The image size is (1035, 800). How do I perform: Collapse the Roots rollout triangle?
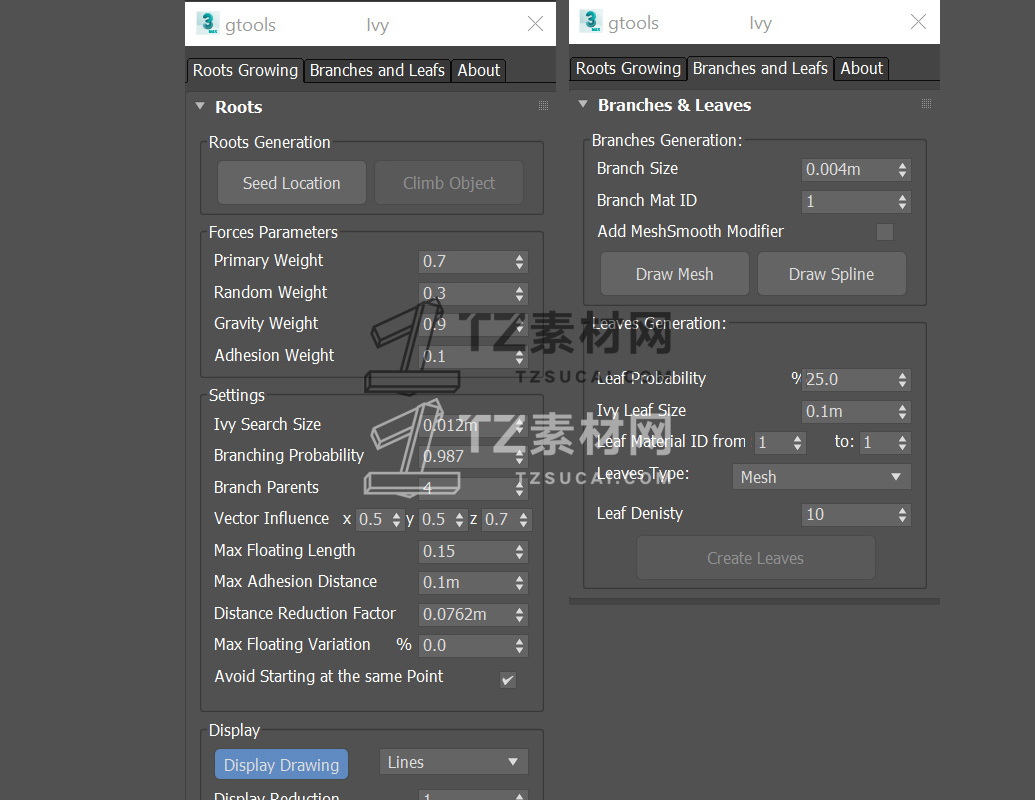[x=200, y=106]
